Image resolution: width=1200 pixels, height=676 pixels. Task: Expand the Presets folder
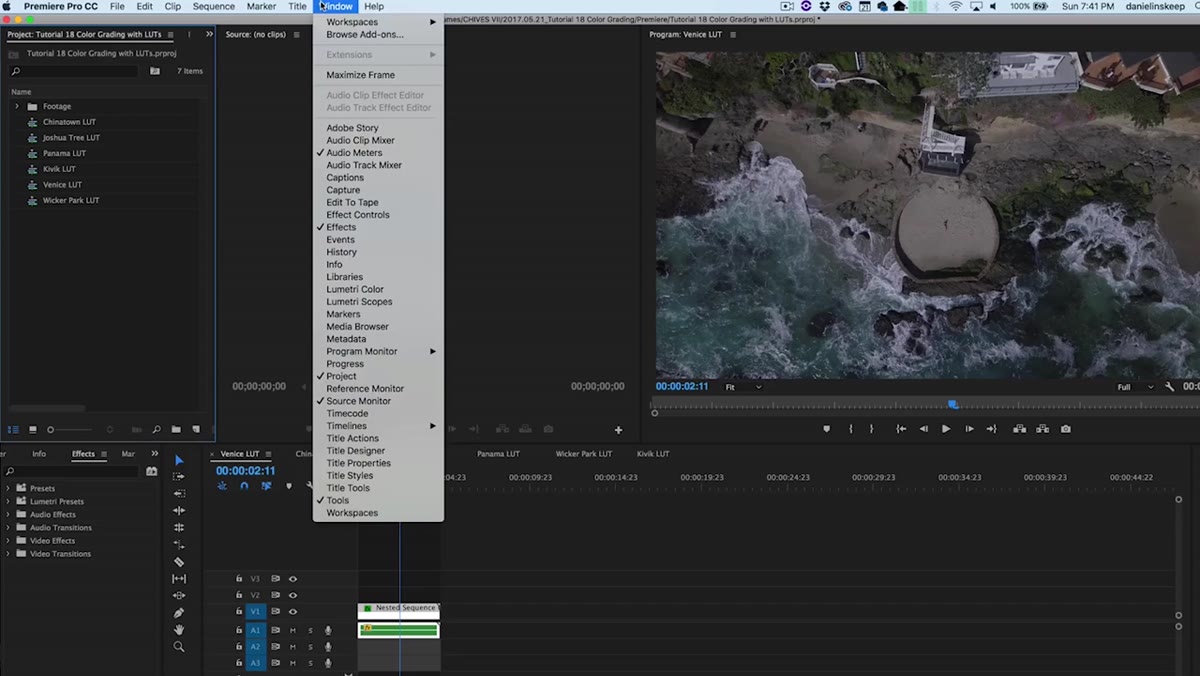pos(8,489)
